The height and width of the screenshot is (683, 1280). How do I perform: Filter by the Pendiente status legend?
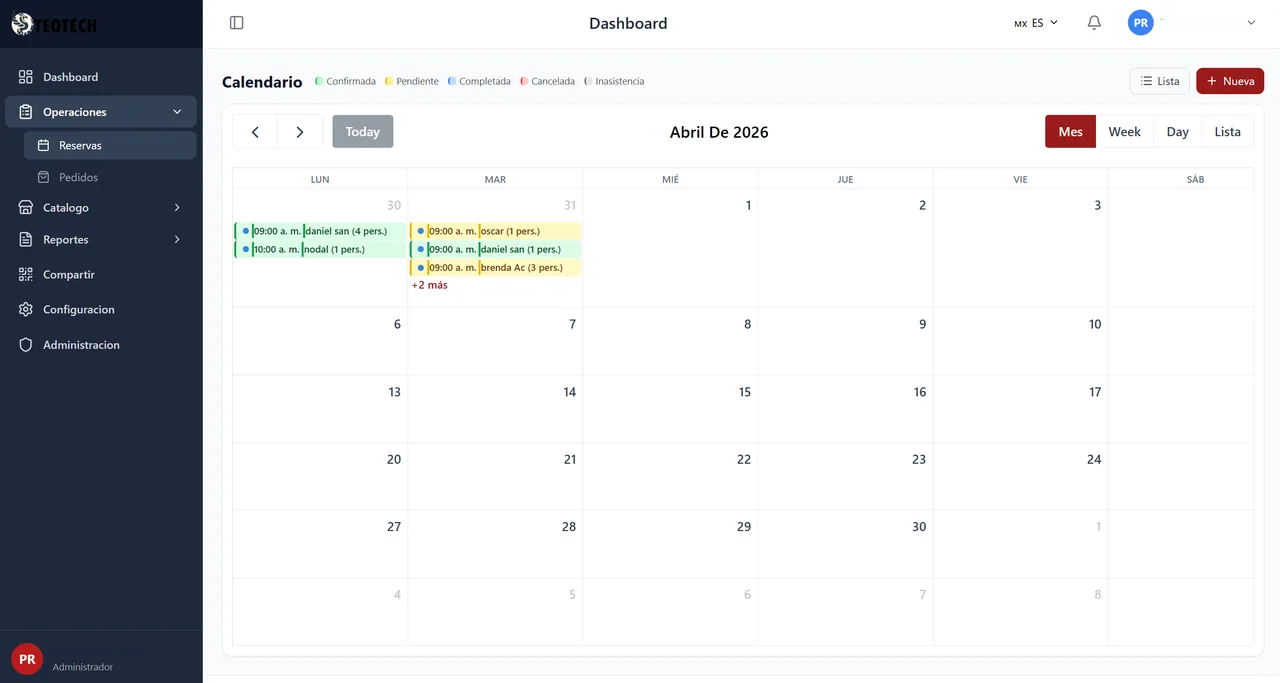411,81
